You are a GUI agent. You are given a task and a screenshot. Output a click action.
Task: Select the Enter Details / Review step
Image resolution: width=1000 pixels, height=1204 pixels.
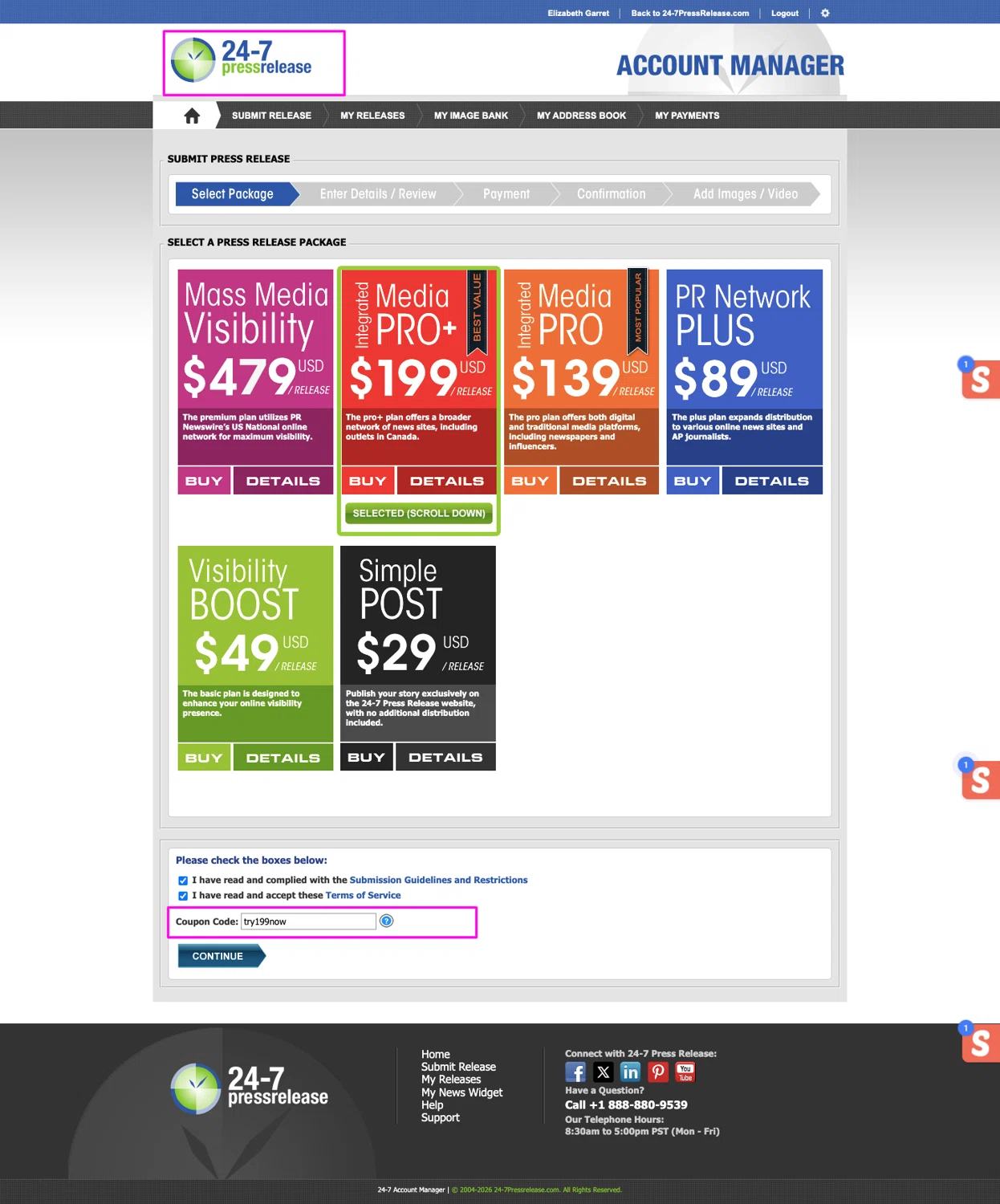click(378, 194)
